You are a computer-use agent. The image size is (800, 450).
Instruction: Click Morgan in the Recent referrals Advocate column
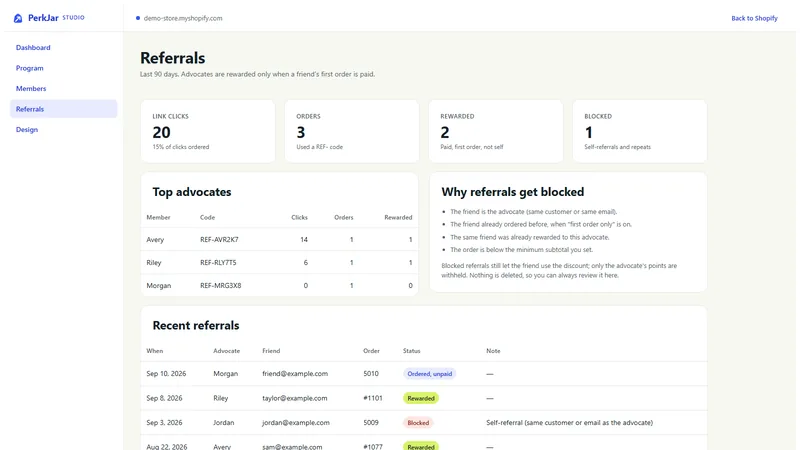click(226, 373)
